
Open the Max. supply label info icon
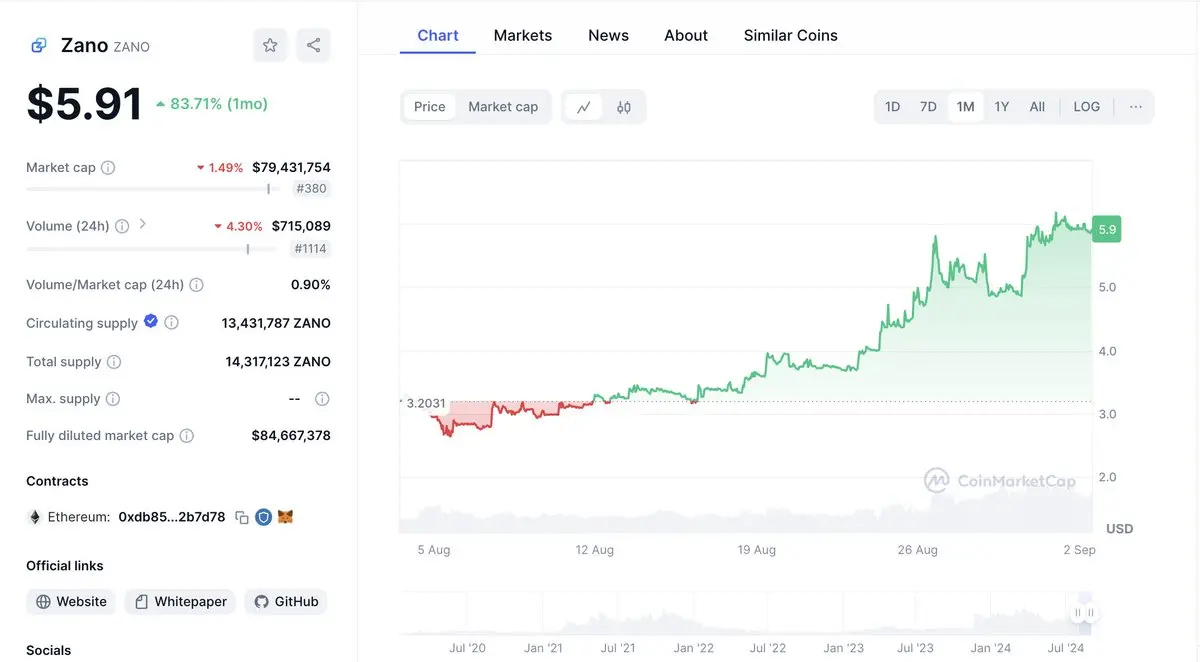coord(113,399)
